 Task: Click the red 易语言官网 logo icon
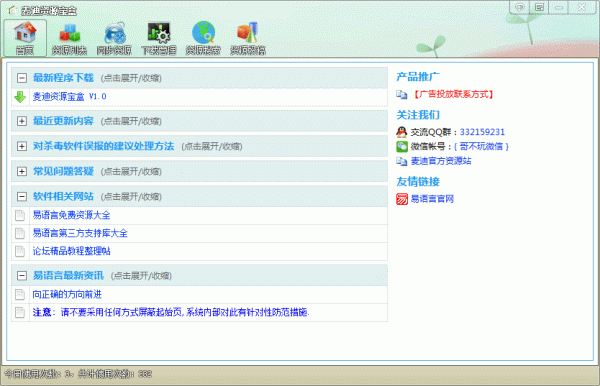click(402, 199)
